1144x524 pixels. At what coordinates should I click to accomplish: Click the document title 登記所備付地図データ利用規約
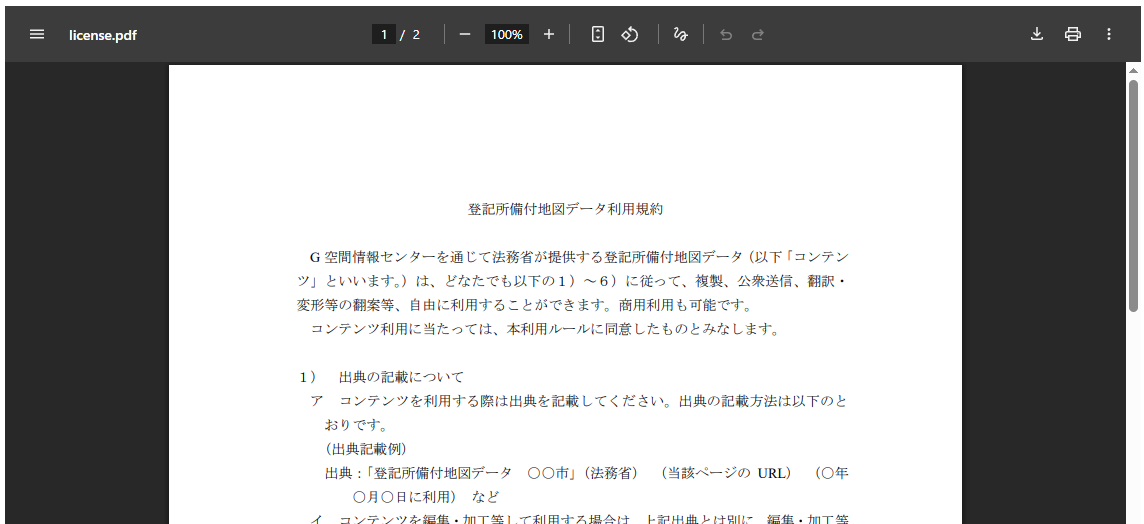[565, 209]
